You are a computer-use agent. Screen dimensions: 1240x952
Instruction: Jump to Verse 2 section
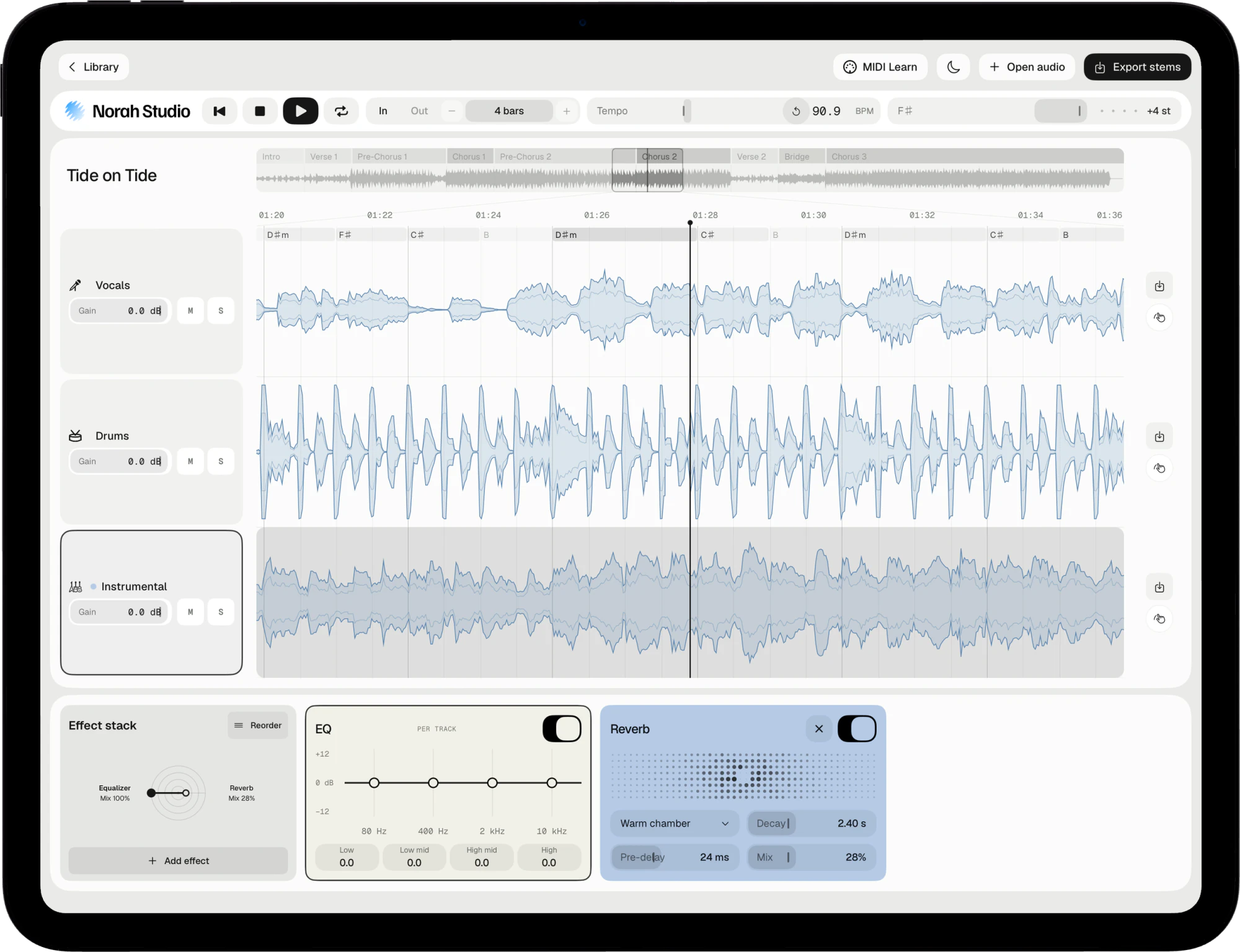click(x=755, y=156)
